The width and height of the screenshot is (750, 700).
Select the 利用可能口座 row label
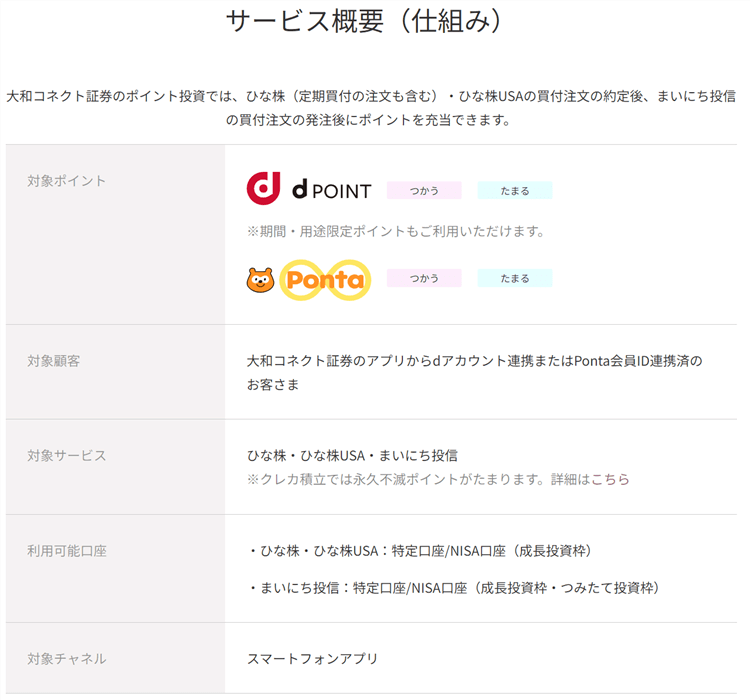tap(67, 551)
